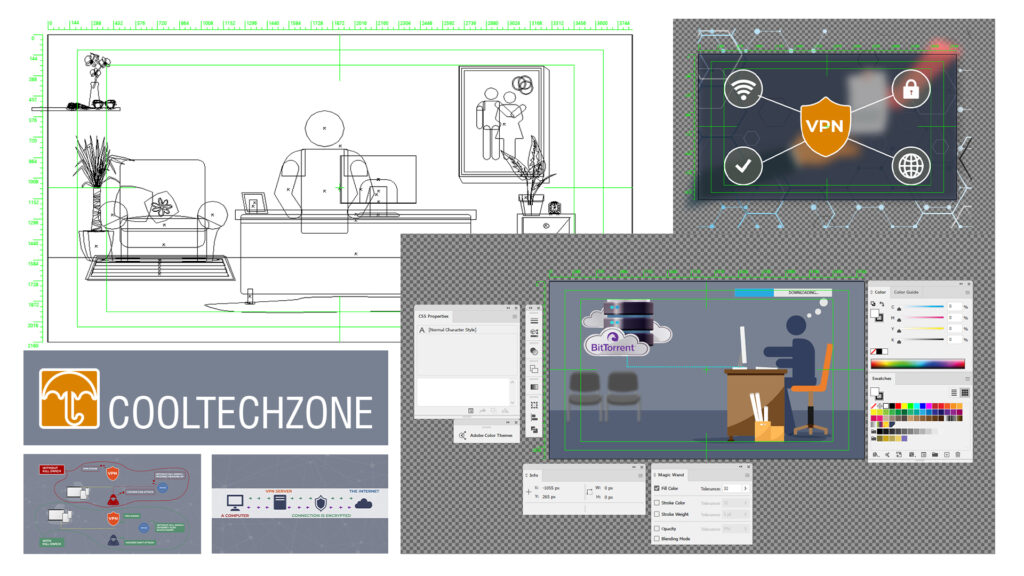Select swatches grid thumbnail view icon
The image size is (1024, 576).
tap(965, 392)
